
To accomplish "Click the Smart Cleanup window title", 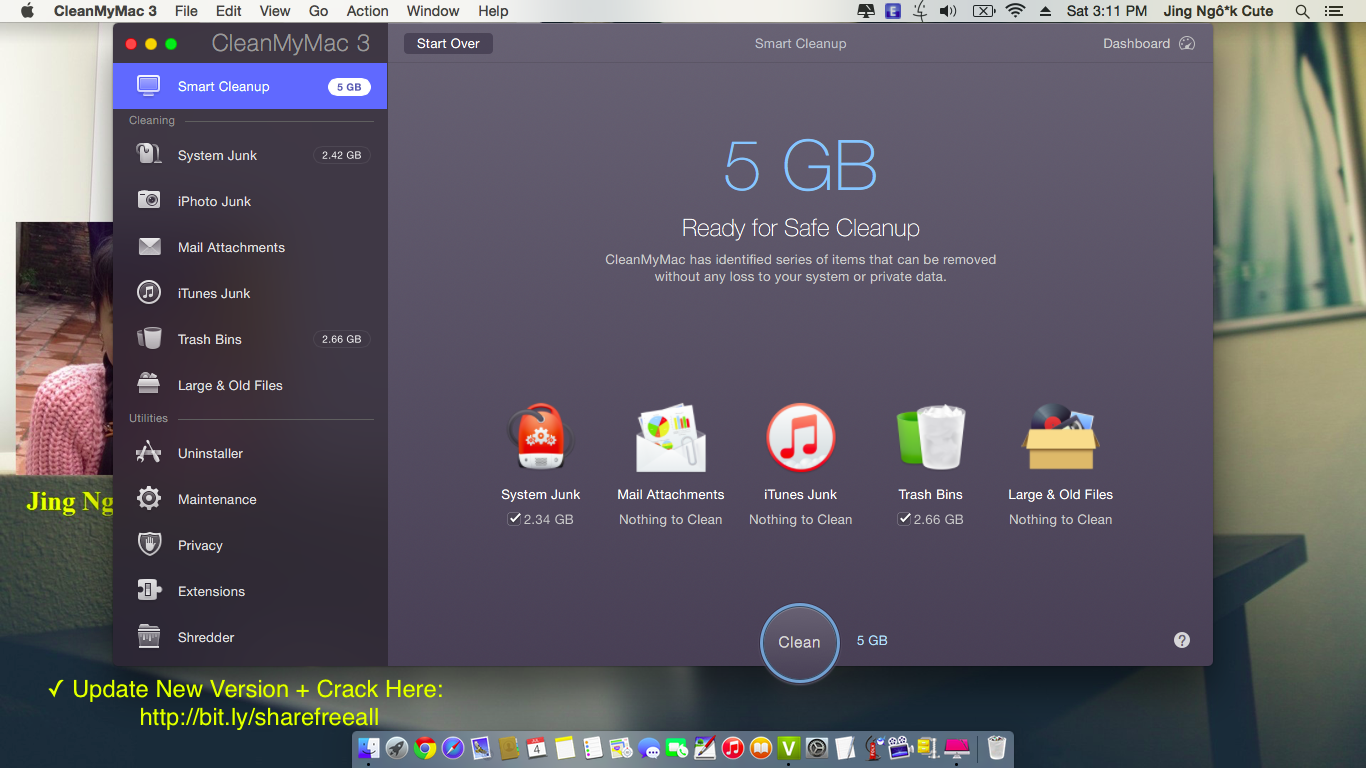I will [800, 43].
